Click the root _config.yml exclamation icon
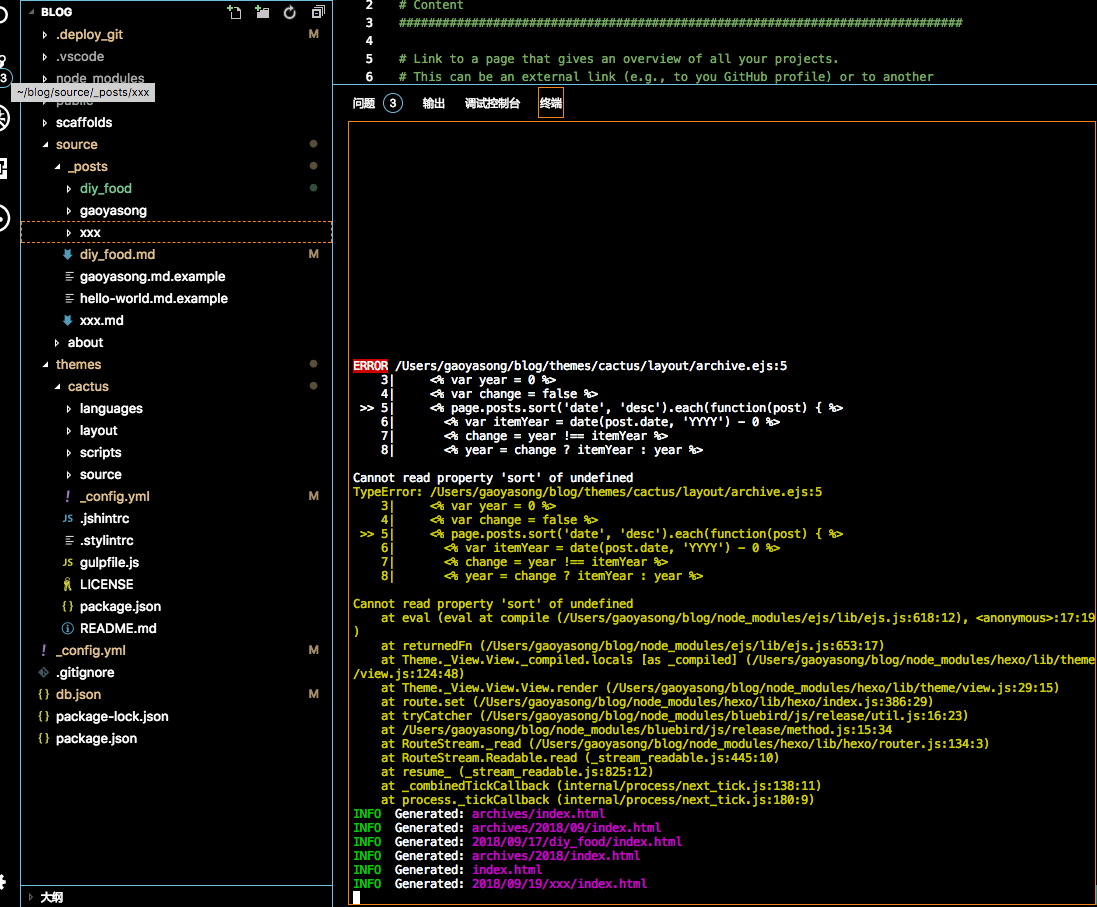This screenshot has width=1097, height=907. click(44, 650)
